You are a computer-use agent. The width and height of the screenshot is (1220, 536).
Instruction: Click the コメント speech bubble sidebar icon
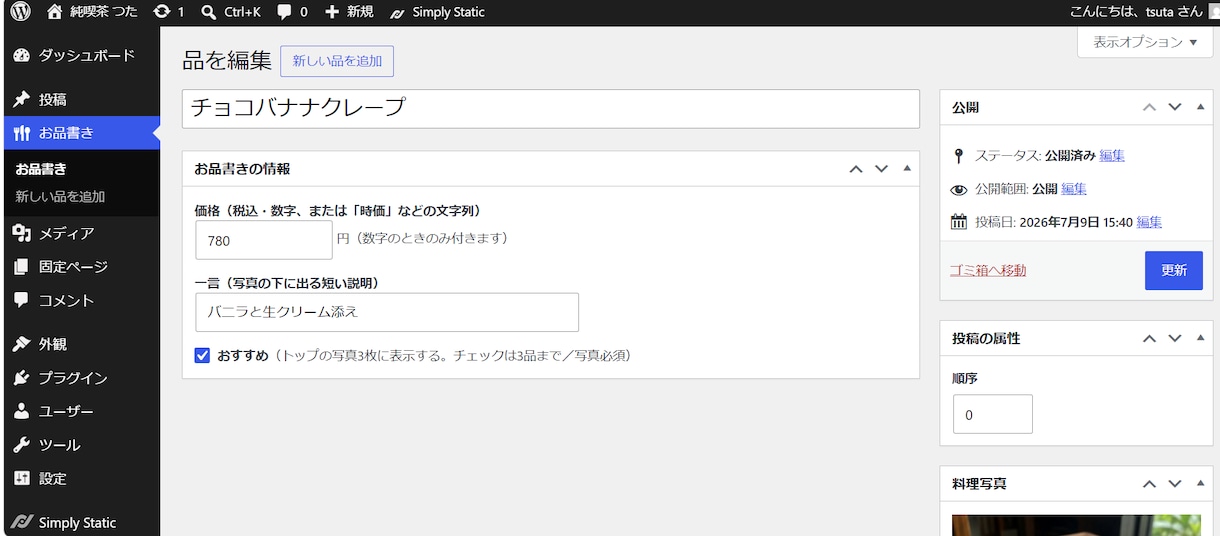22,300
